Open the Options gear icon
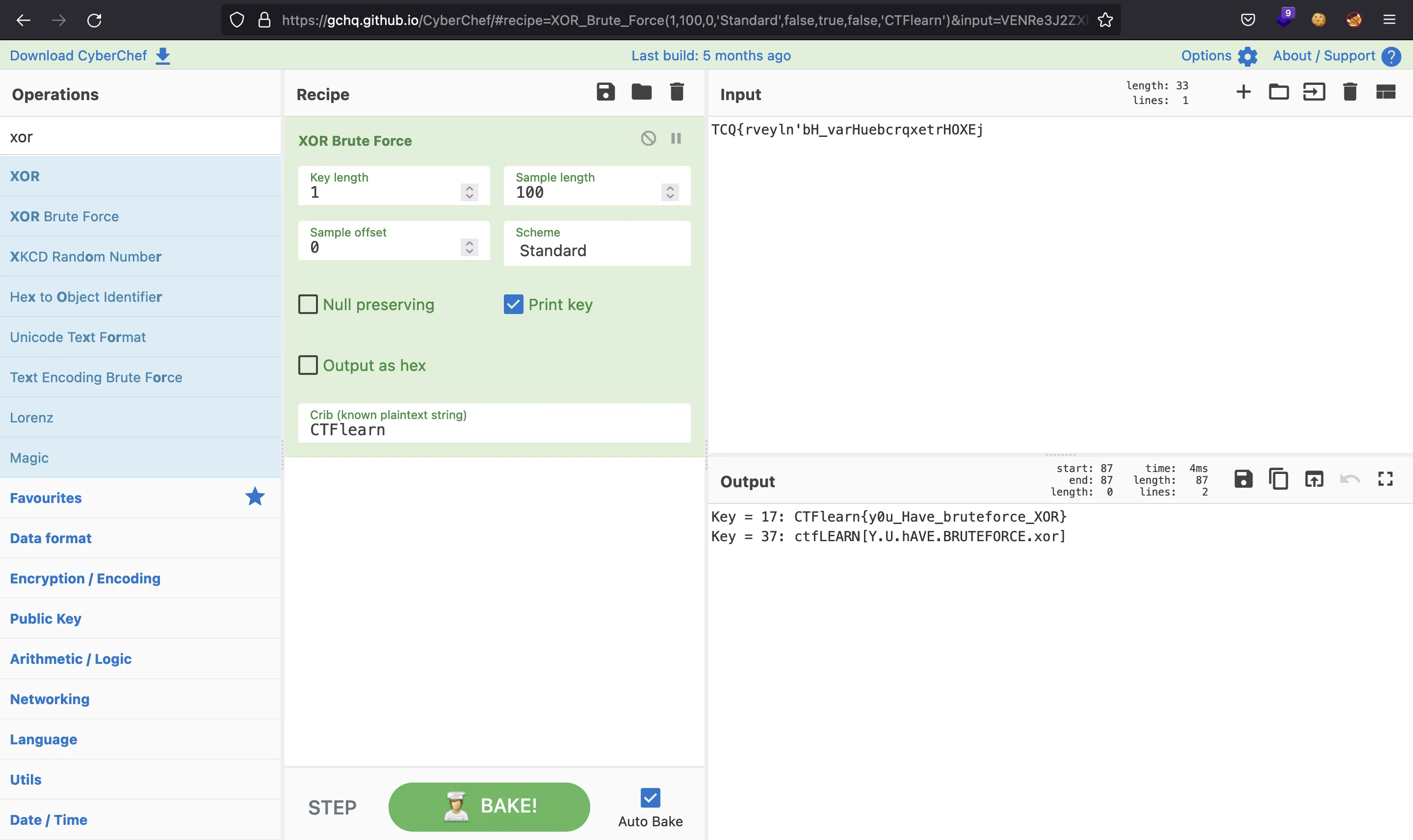The width and height of the screenshot is (1413, 840). coord(1247,56)
